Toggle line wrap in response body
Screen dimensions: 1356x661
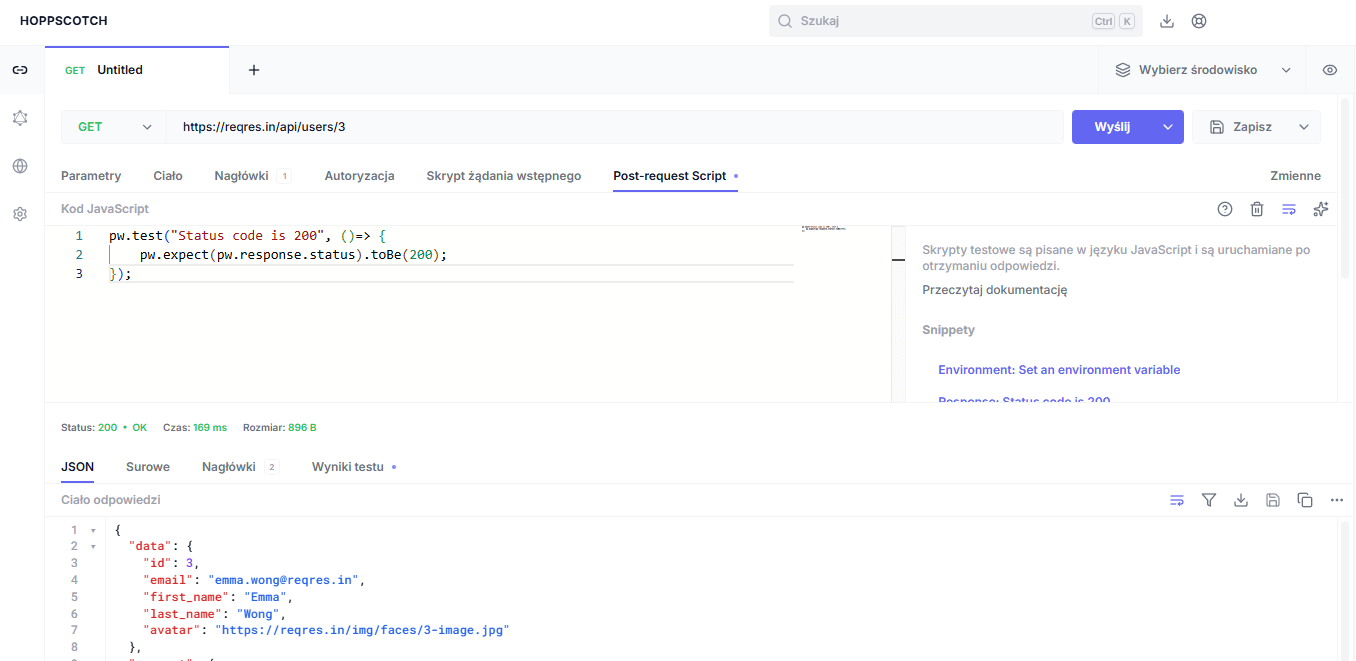[x=1177, y=500]
